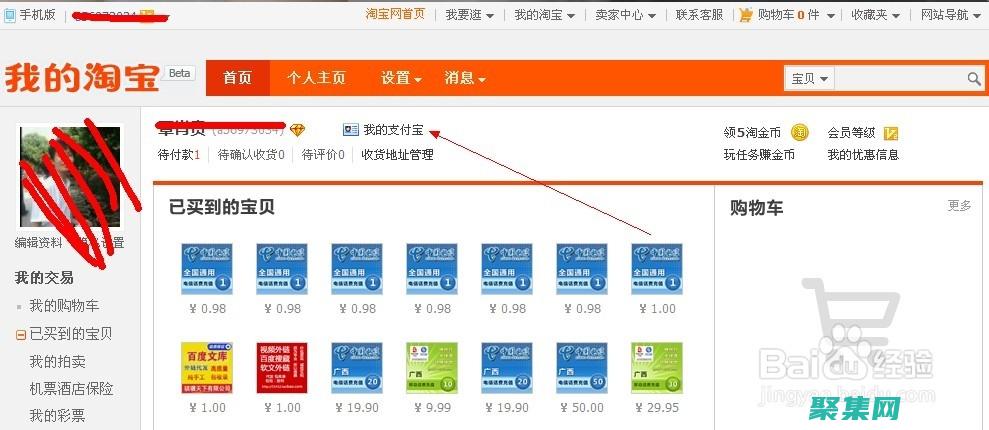Viewport: 989px width, 430px height.
Task: Click the search magnifier icon
Action: pyautogui.click(x=974, y=79)
